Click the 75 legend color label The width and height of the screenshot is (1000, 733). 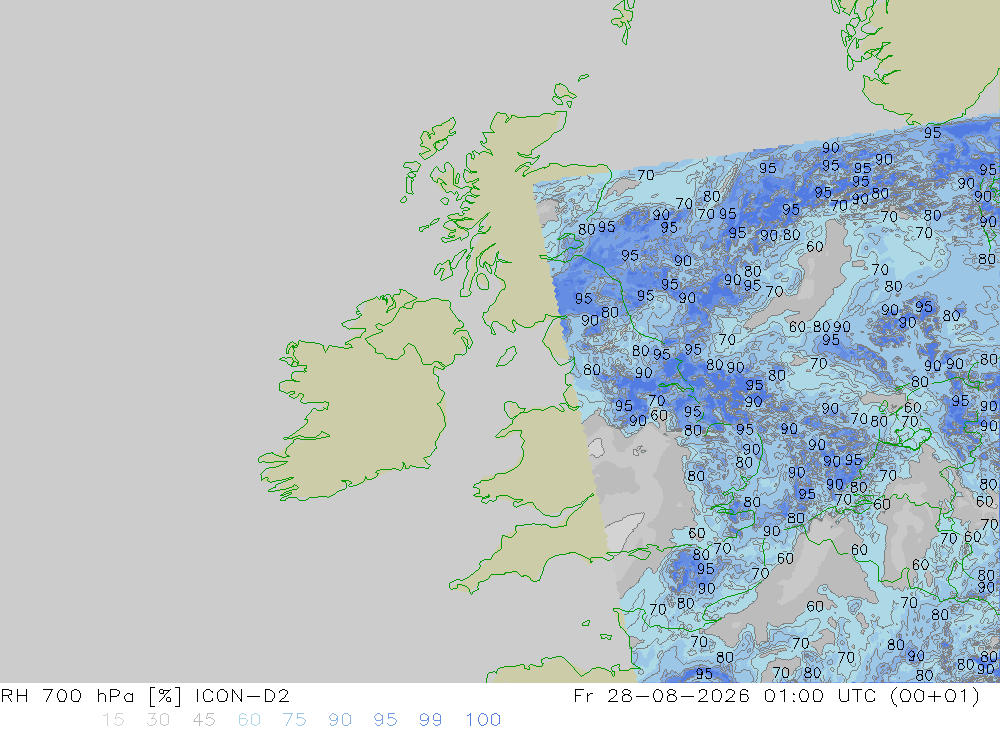click(x=294, y=720)
